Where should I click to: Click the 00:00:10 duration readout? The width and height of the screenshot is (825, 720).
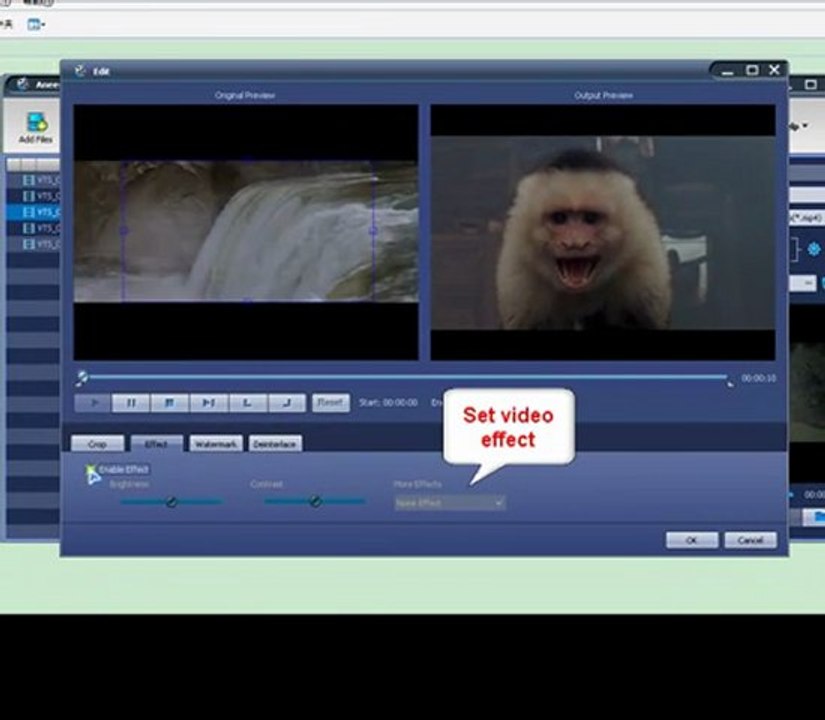pos(759,378)
